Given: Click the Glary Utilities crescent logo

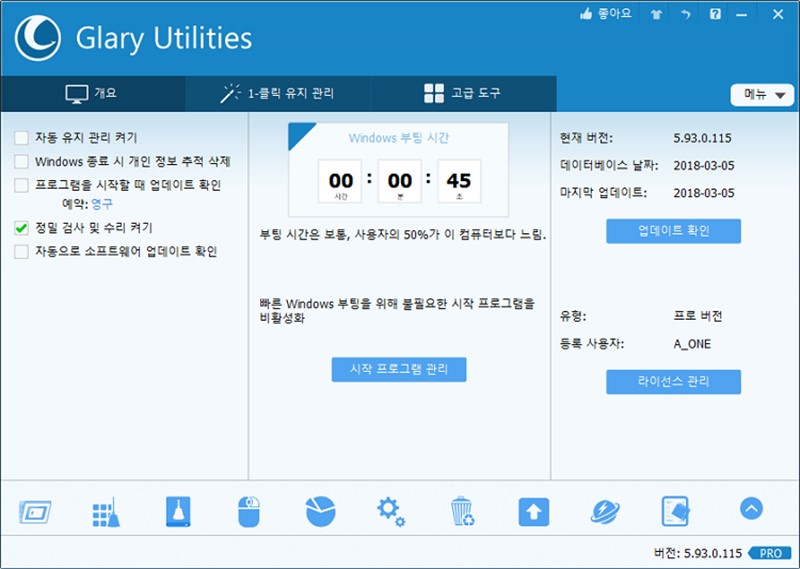Looking at the screenshot, I should pyautogui.click(x=37, y=38).
